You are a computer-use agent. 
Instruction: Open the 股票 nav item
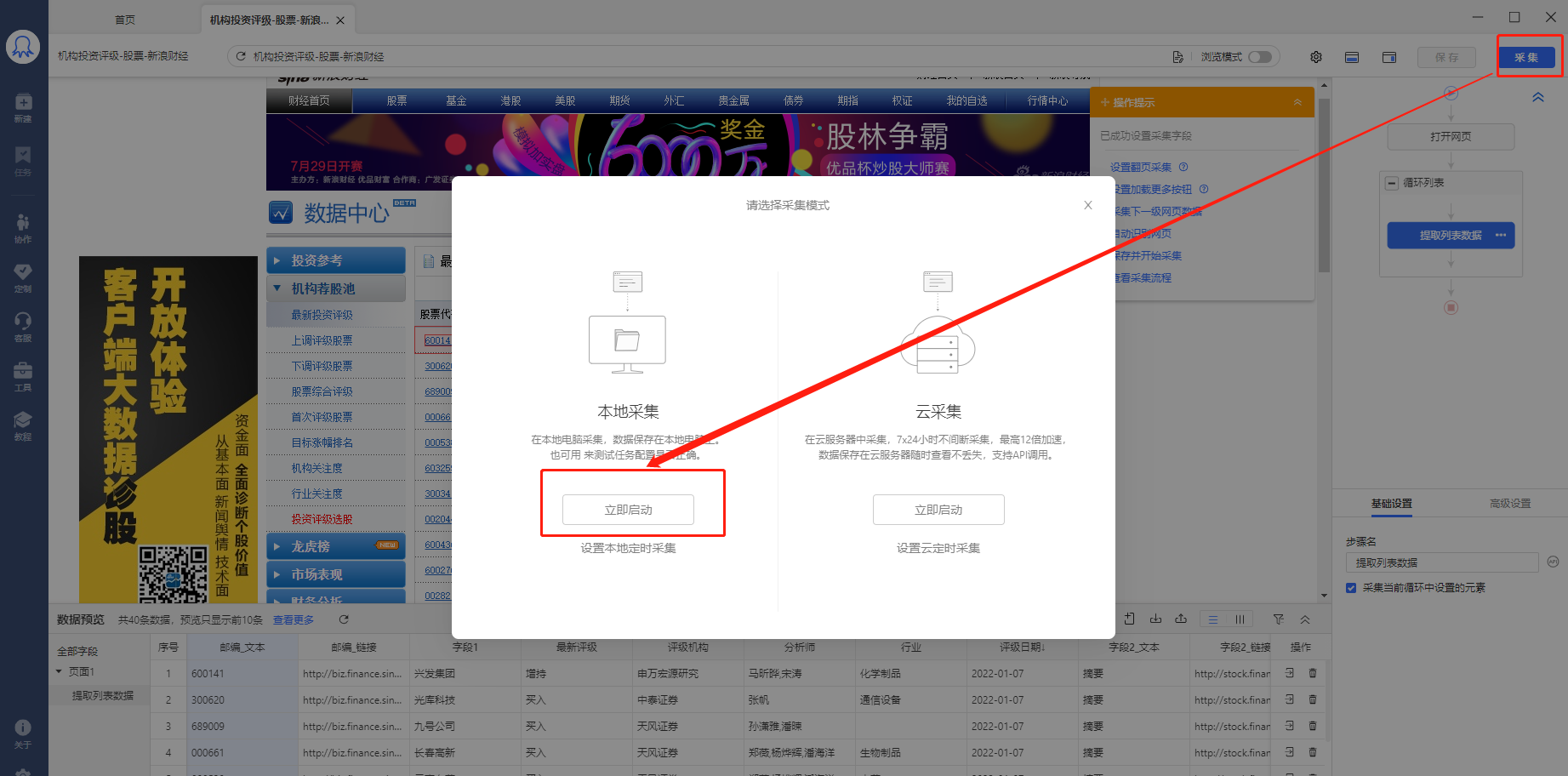[396, 100]
